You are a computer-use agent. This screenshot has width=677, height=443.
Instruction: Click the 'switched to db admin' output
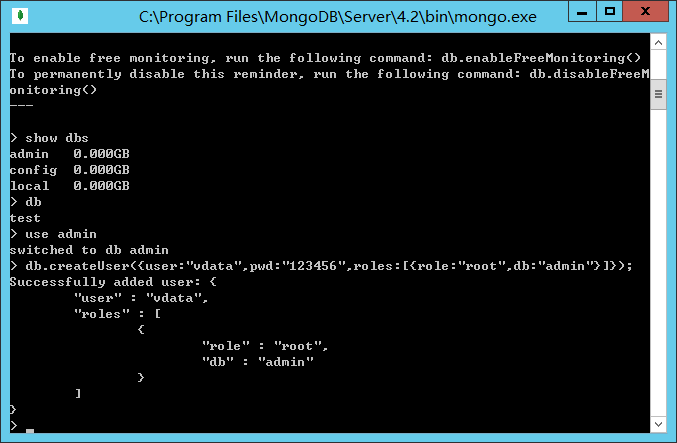click(89, 250)
